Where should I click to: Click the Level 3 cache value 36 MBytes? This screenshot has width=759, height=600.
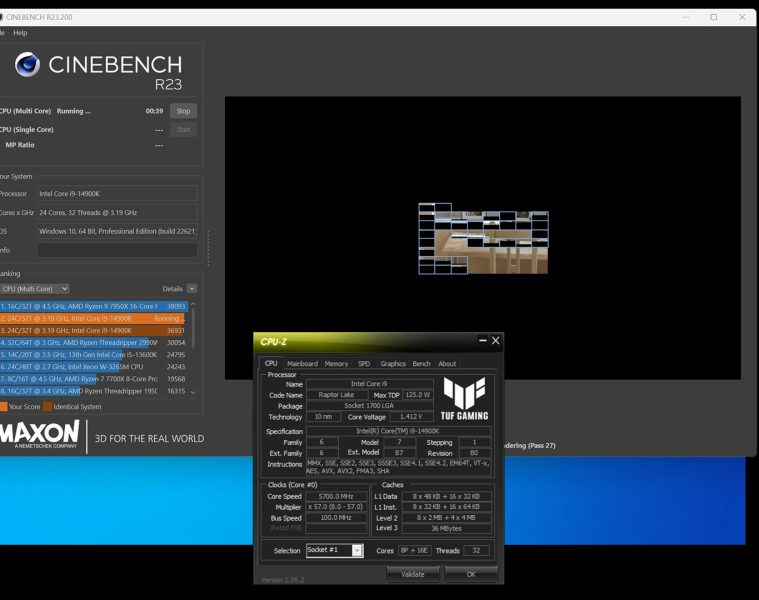tap(446, 528)
